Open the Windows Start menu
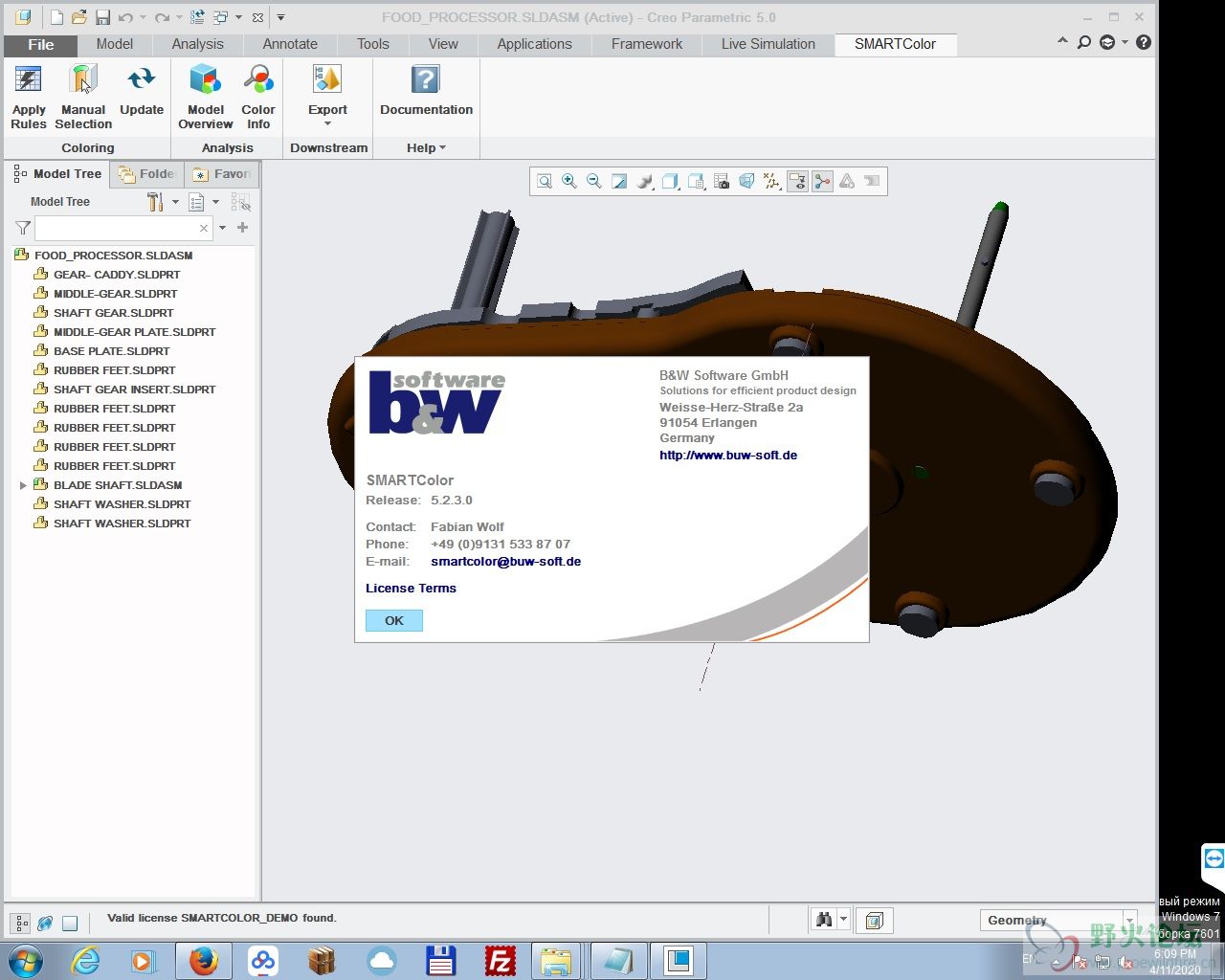This screenshot has height=980, width=1225. tap(25, 961)
